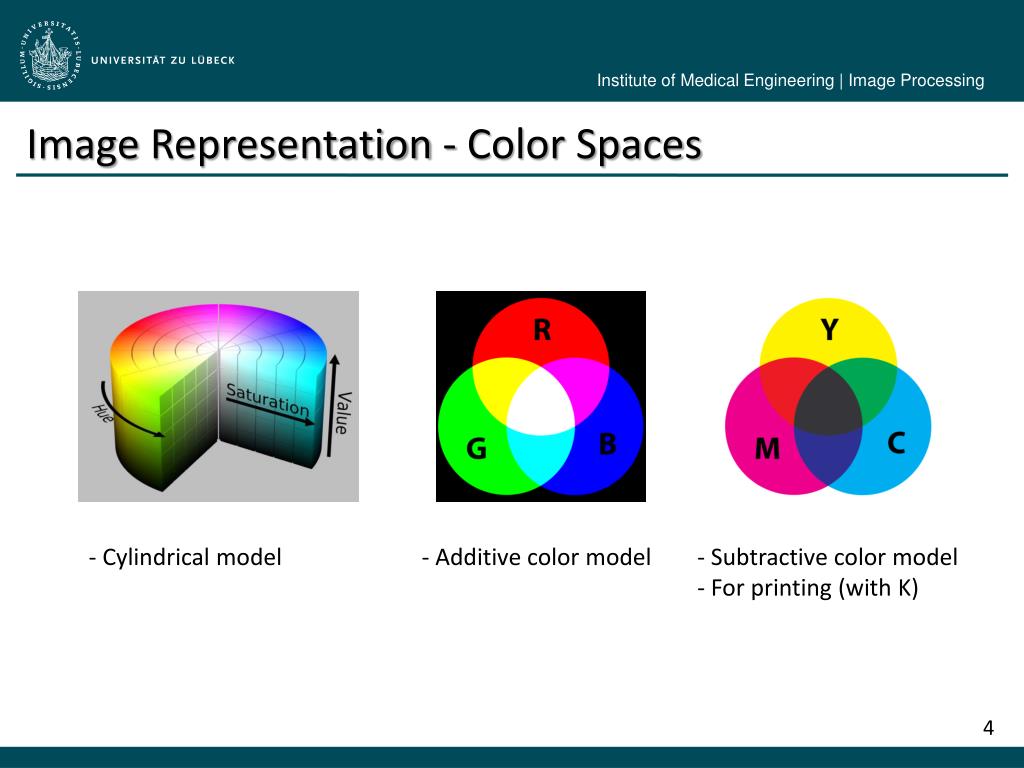Screen dimensions: 1024x768
Task: Click the Value arrow on the HSV cylinder
Action: (x=339, y=395)
